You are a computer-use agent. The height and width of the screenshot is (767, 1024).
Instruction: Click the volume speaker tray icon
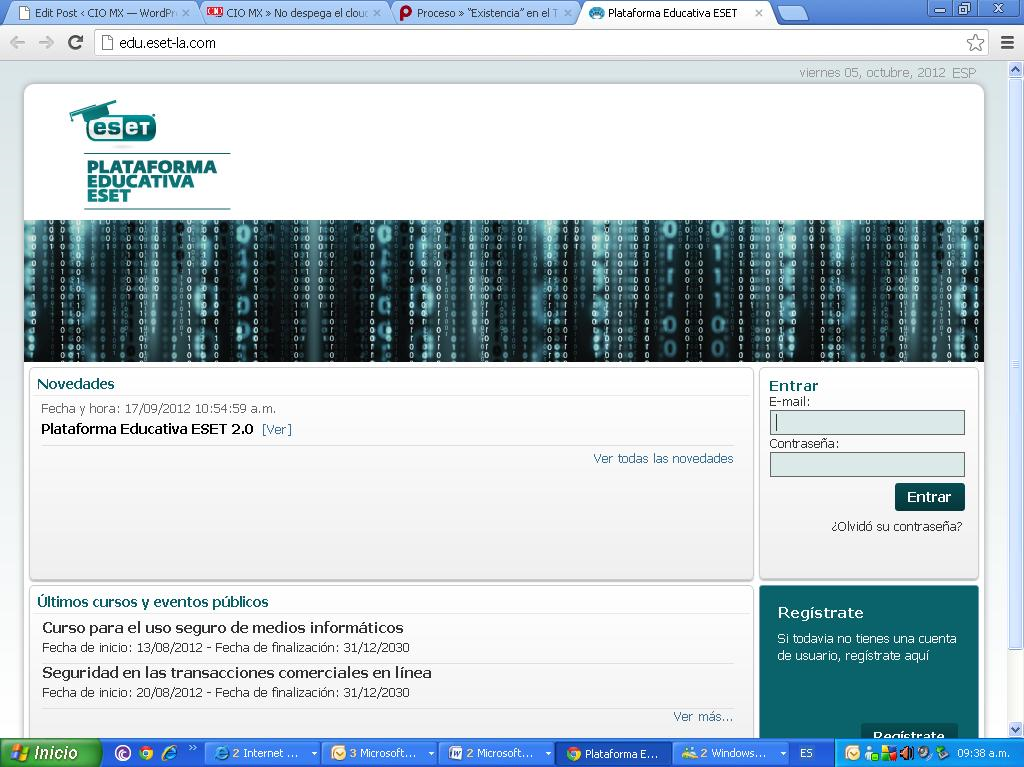coord(906,753)
